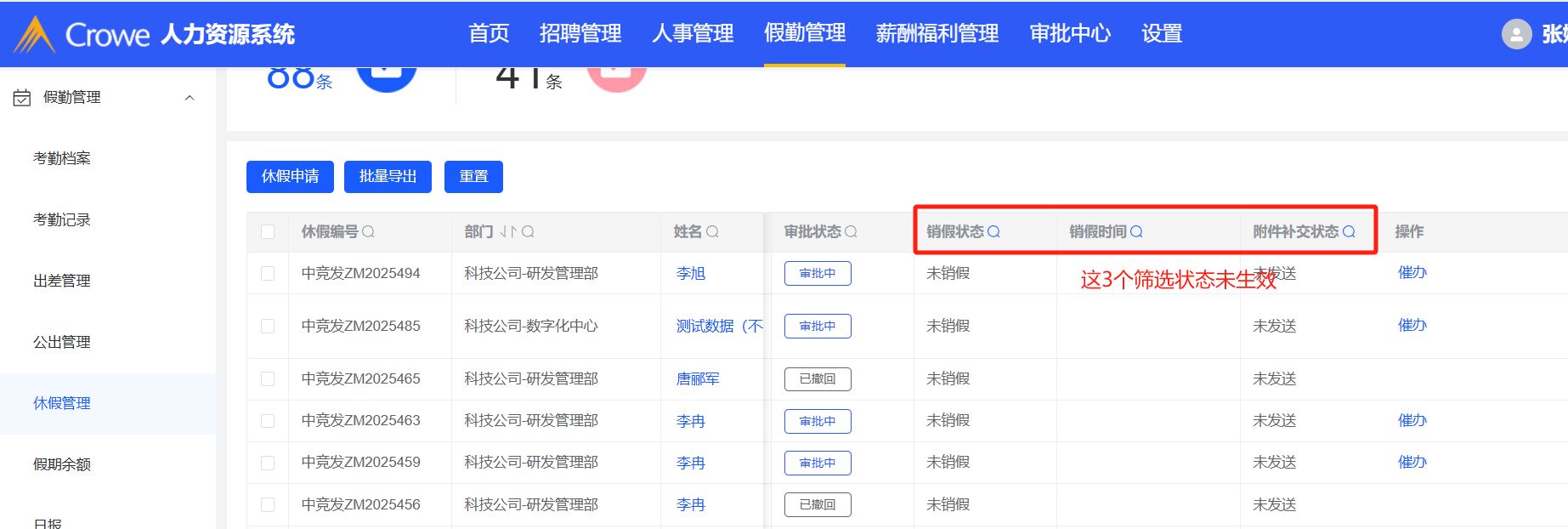Open 薪酬福利管理 in top navigation

[937, 33]
